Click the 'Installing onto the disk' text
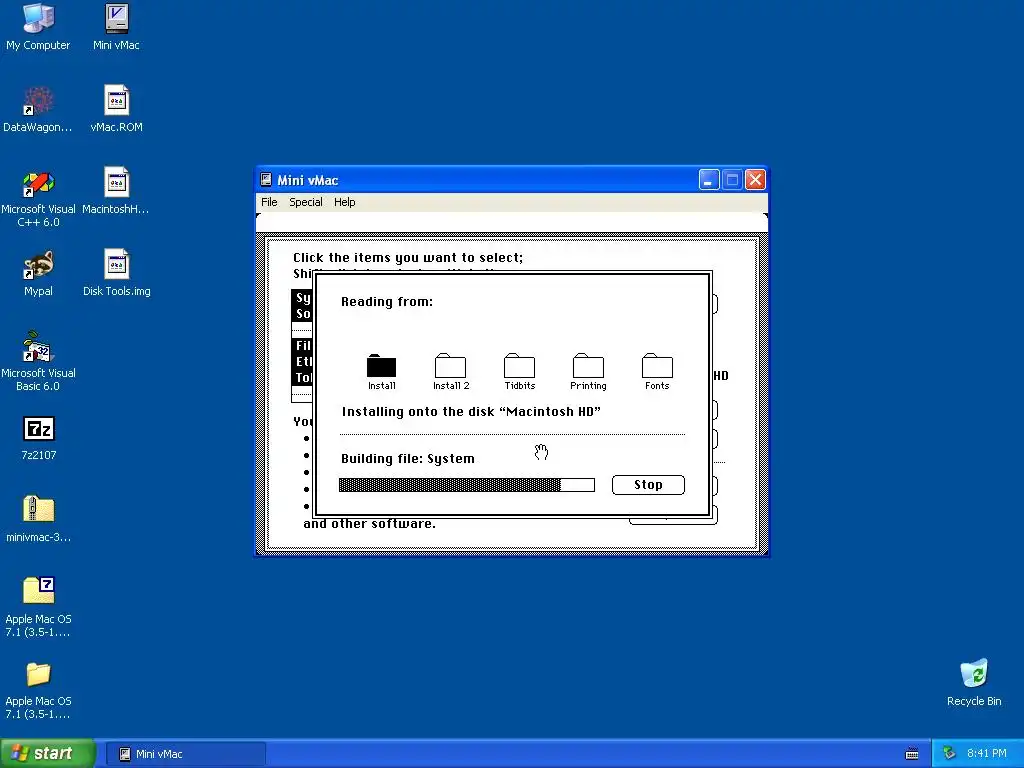This screenshot has height=768, width=1024. tap(471, 411)
